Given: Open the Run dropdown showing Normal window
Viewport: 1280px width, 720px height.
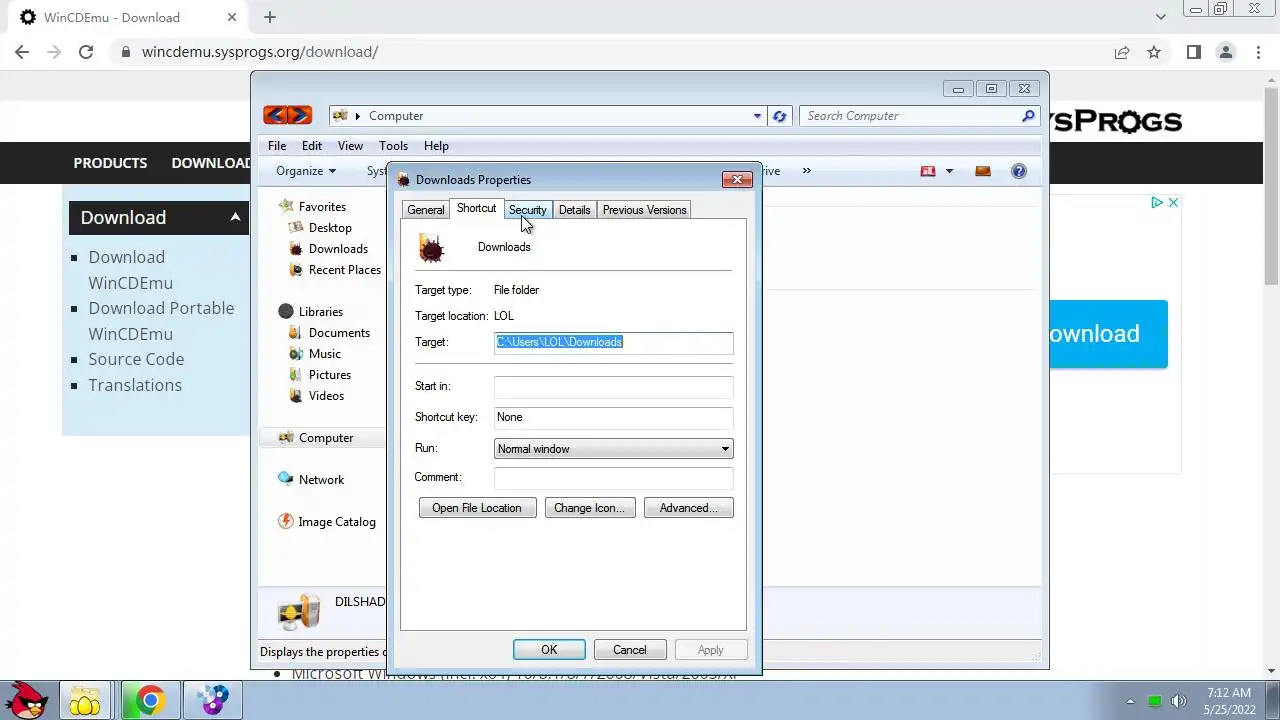Looking at the screenshot, I should click(613, 449).
